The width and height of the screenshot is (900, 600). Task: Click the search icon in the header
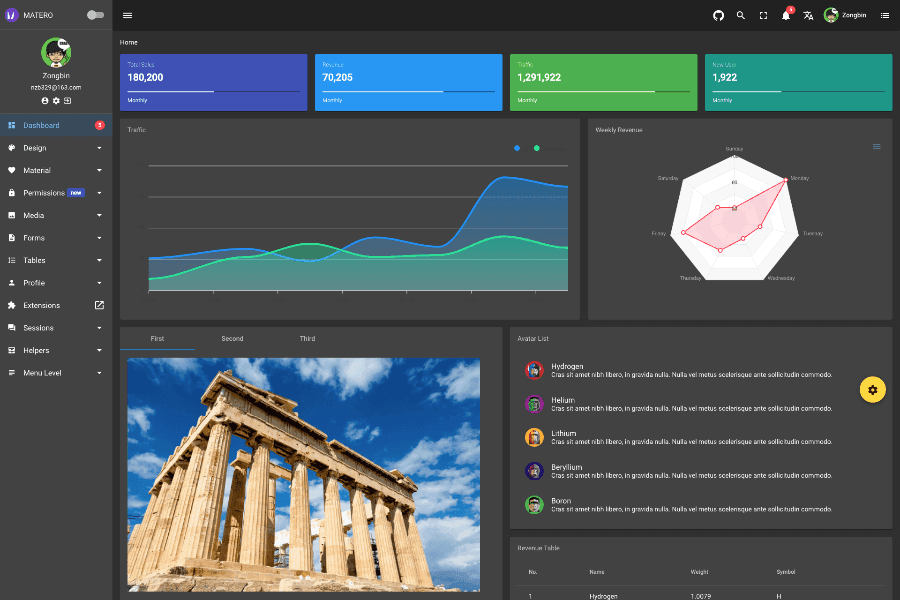click(x=741, y=15)
